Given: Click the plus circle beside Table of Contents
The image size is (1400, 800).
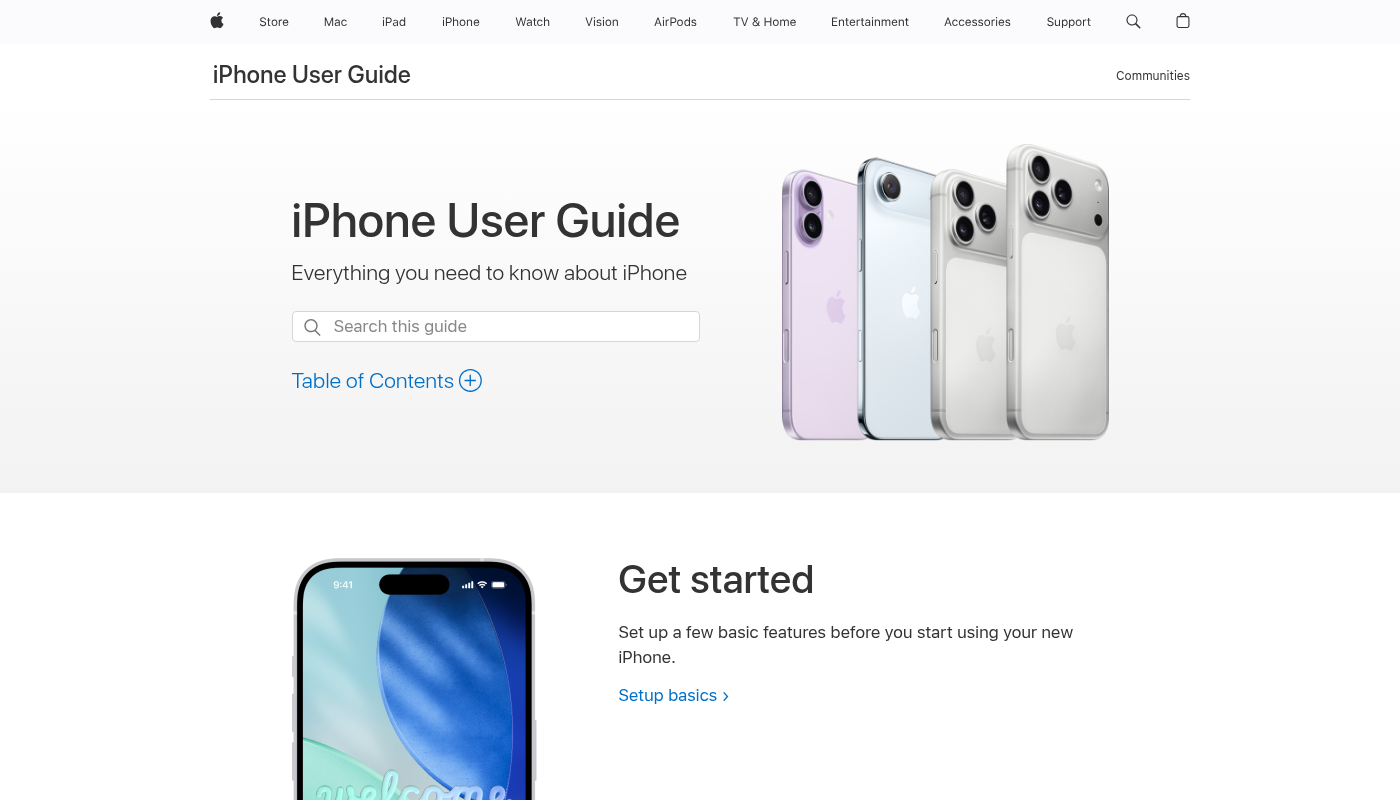Looking at the screenshot, I should click(x=470, y=381).
